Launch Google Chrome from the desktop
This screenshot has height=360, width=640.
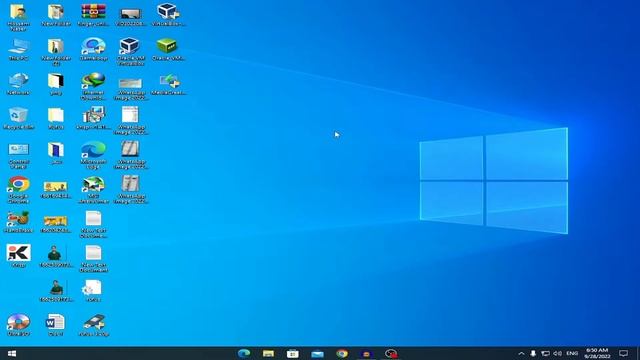coord(18,190)
